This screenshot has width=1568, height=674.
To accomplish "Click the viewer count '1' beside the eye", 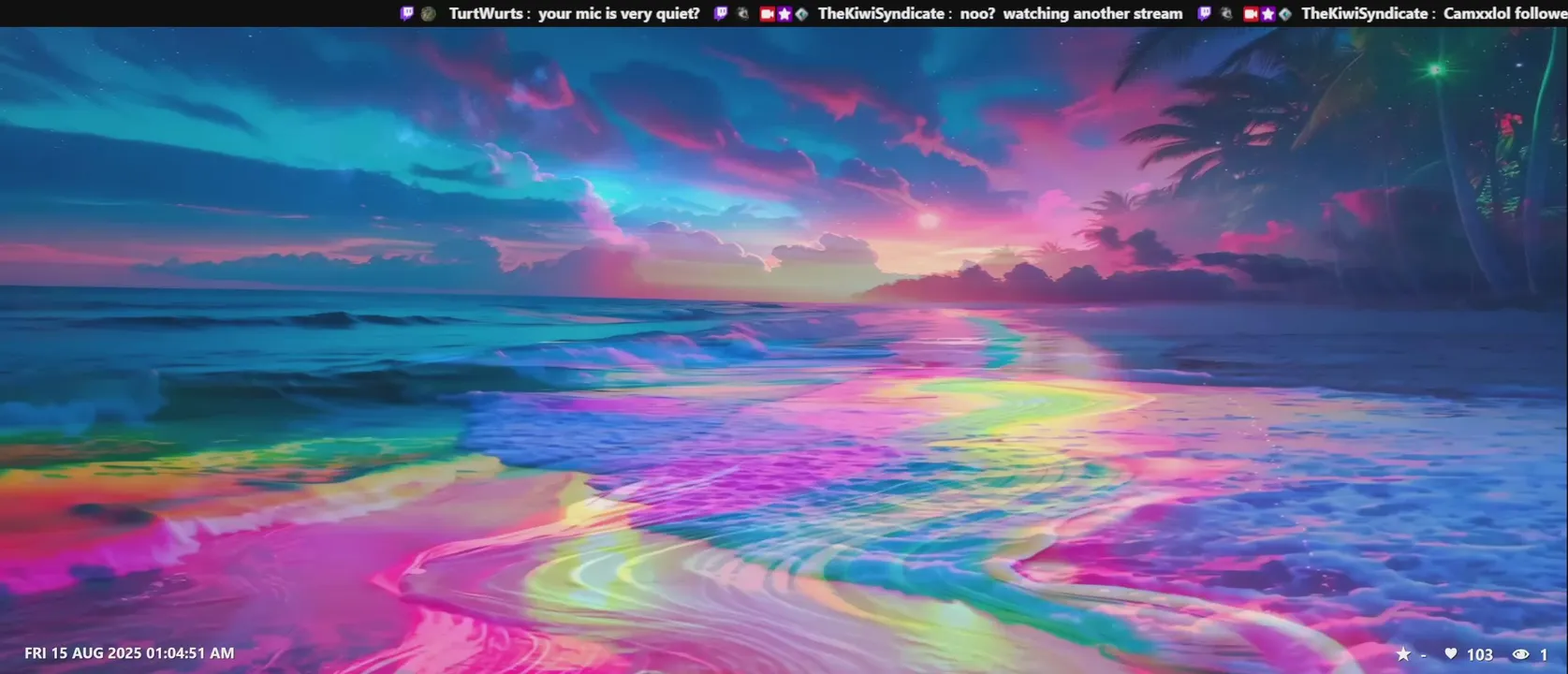I will point(1544,654).
